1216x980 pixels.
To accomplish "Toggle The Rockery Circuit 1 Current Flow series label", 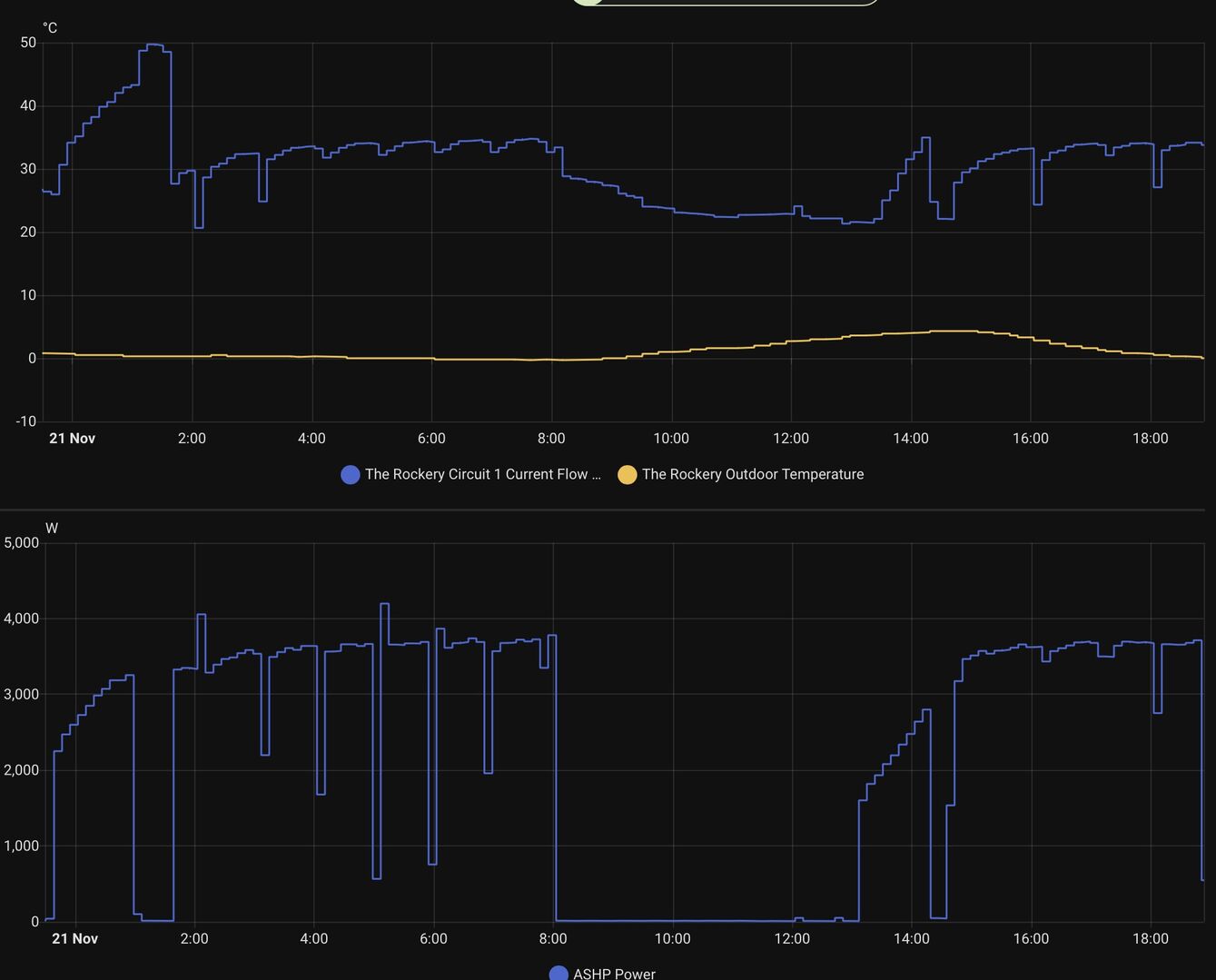I will (x=482, y=474).
